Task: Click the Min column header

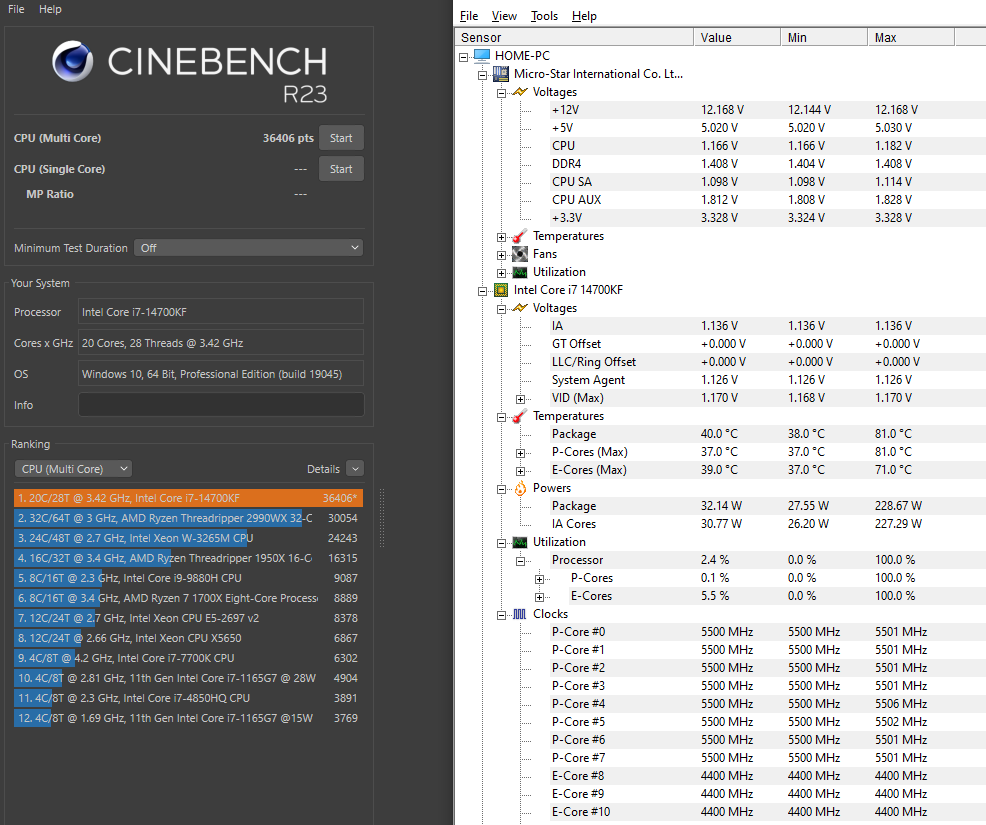Action: [824, 37]
